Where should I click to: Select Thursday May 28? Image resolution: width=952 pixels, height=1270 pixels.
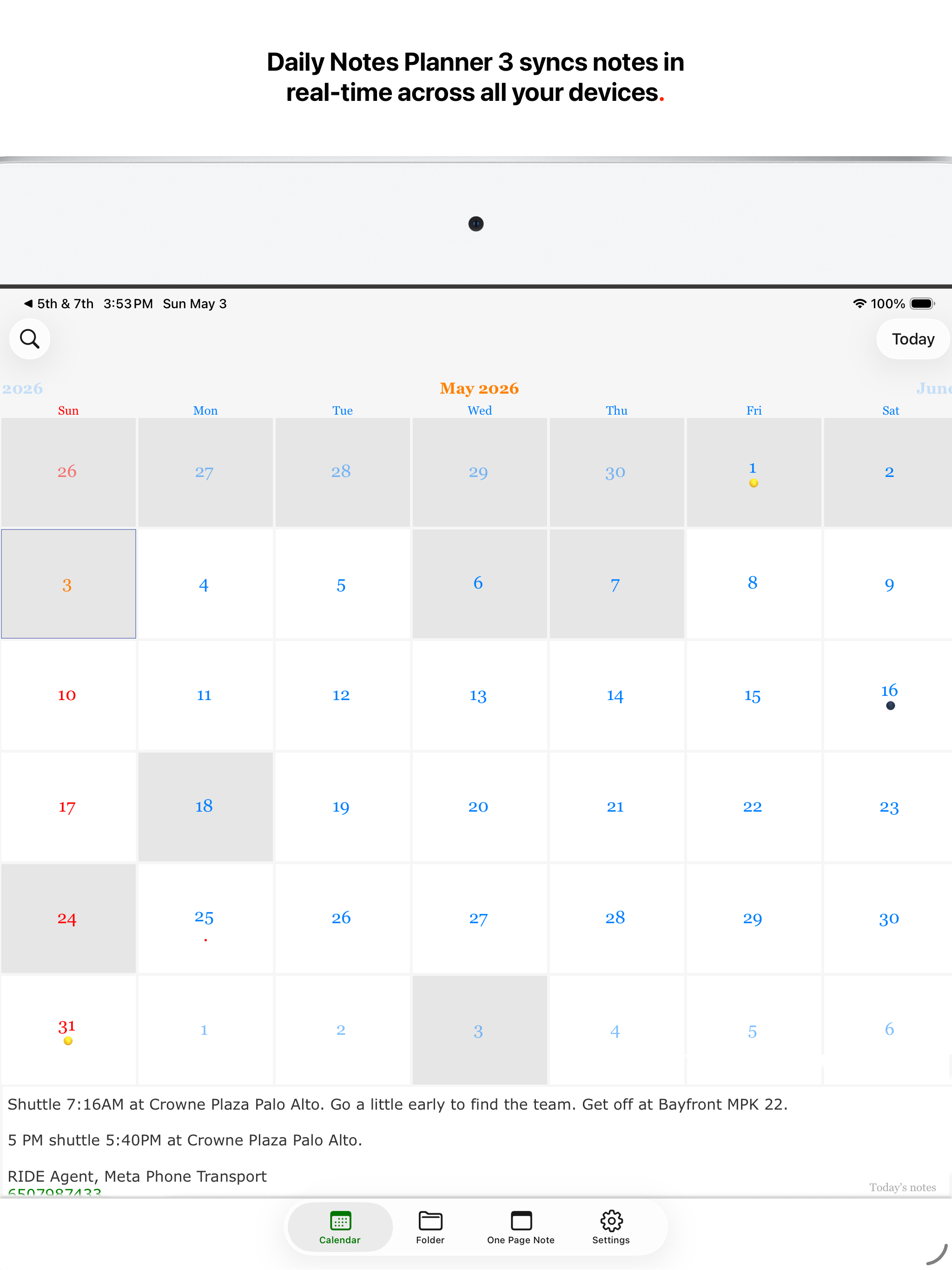(617, 918)
